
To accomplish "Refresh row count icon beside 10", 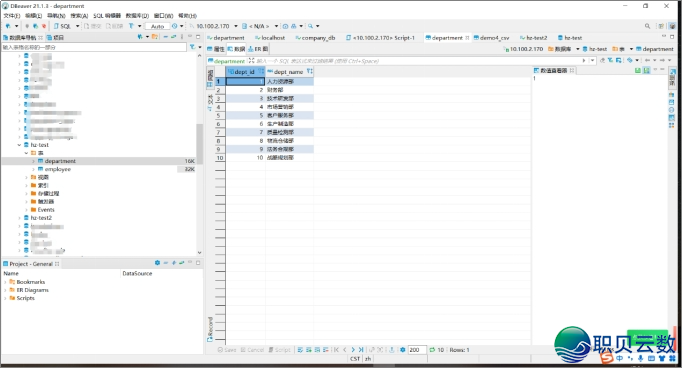I will click(x=432, y=350).
